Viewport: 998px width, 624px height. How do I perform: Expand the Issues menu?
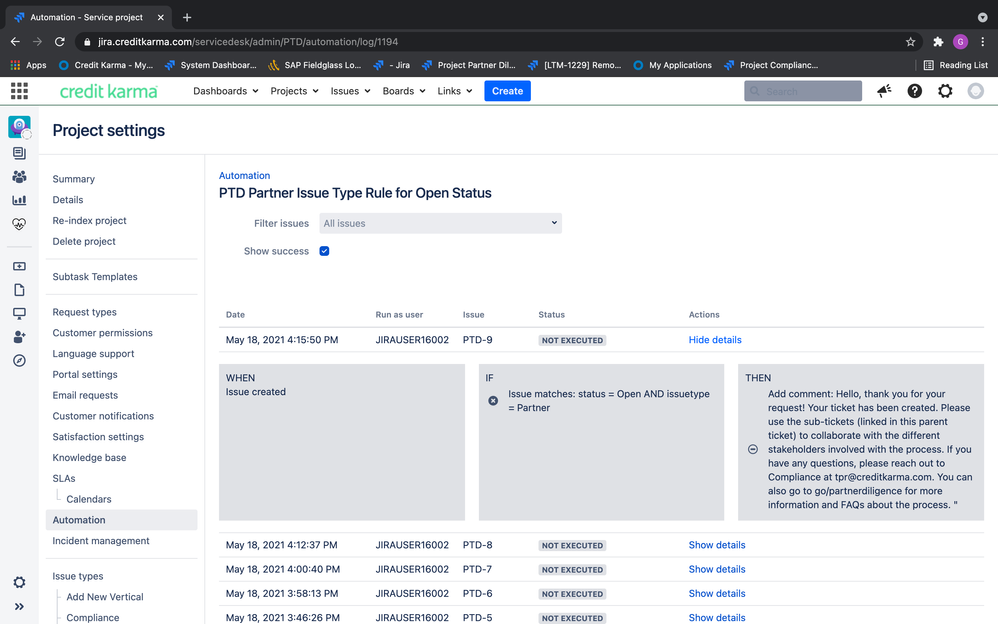click(x=350, y=91)
